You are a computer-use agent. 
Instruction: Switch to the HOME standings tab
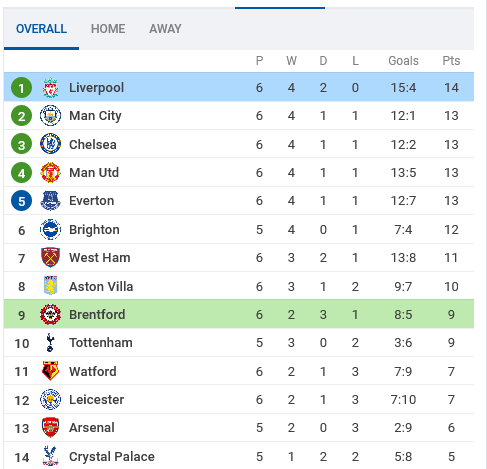108,29
